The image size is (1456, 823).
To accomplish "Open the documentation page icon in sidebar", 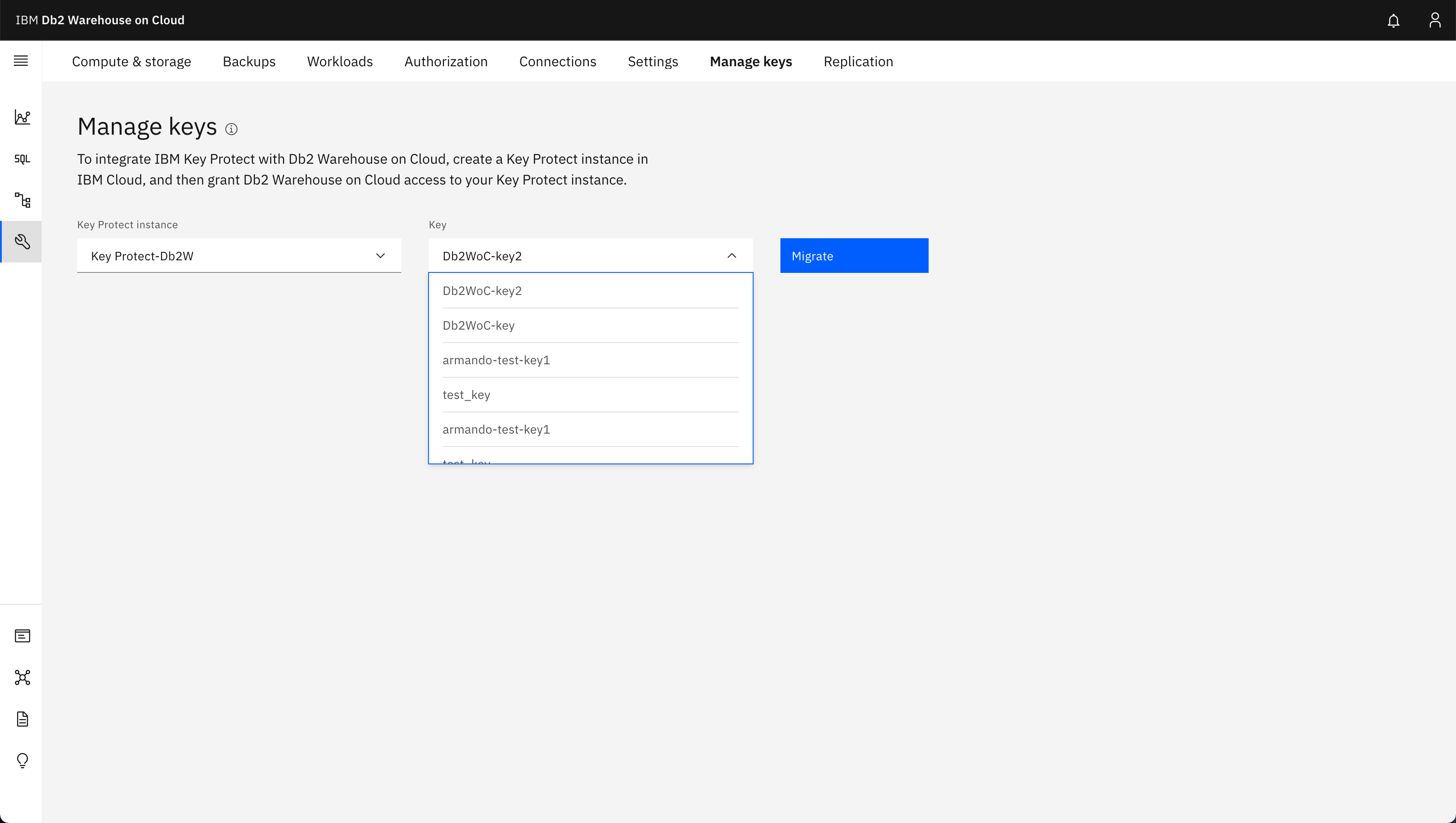I will tap(22, 719).
